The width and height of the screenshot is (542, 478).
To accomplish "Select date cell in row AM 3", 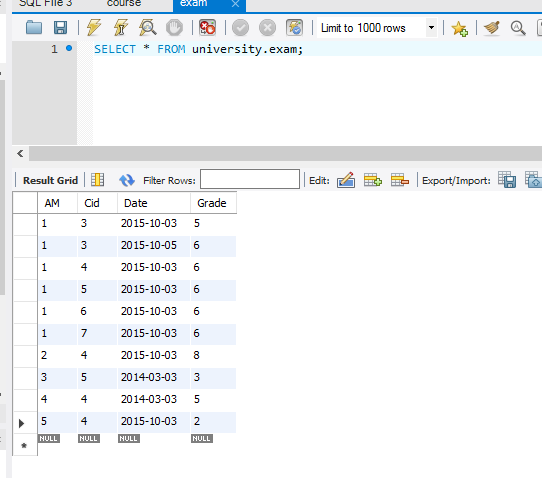I will (154, 377).
